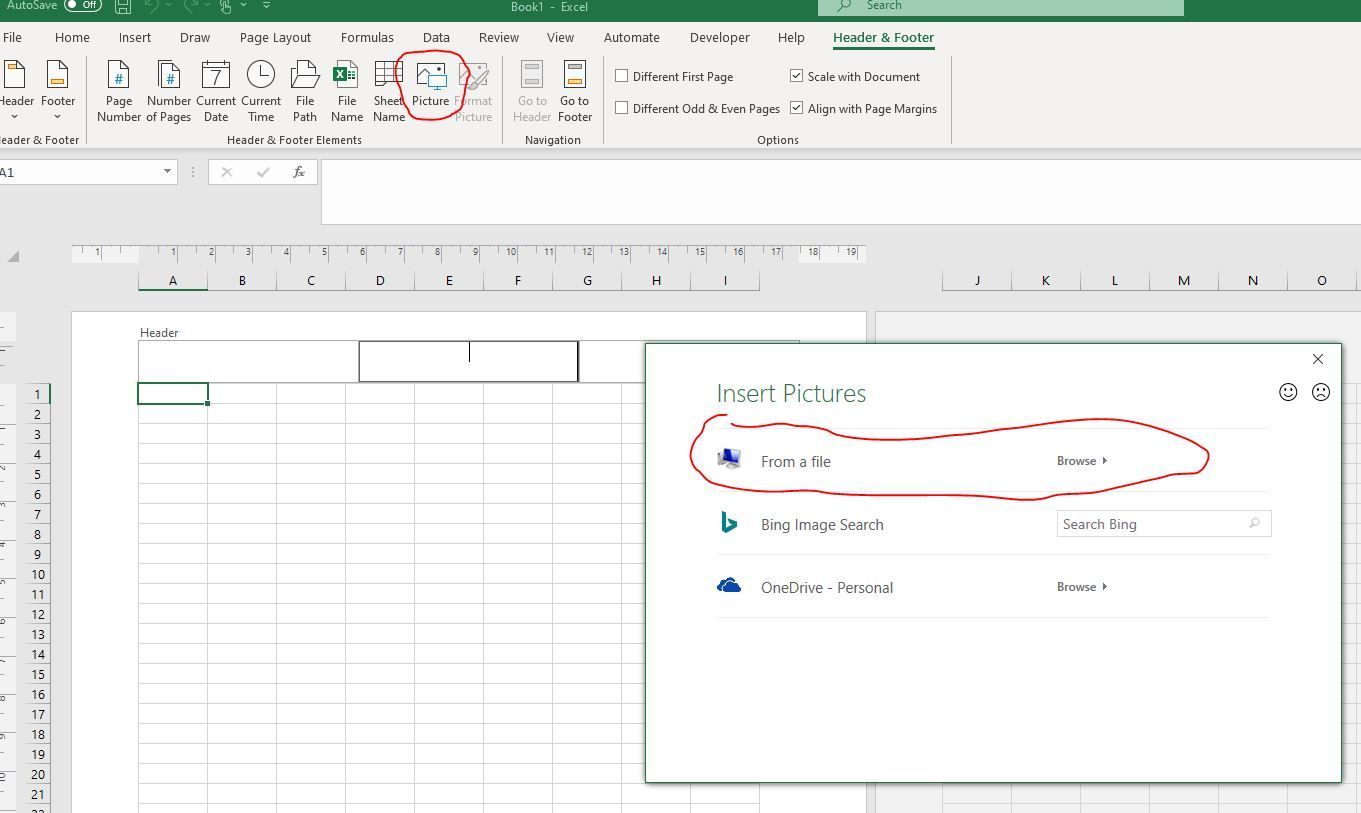1361x813 pixels.
Task: Toggle Different Odd & Even Pages
Action: click(622, 108)
